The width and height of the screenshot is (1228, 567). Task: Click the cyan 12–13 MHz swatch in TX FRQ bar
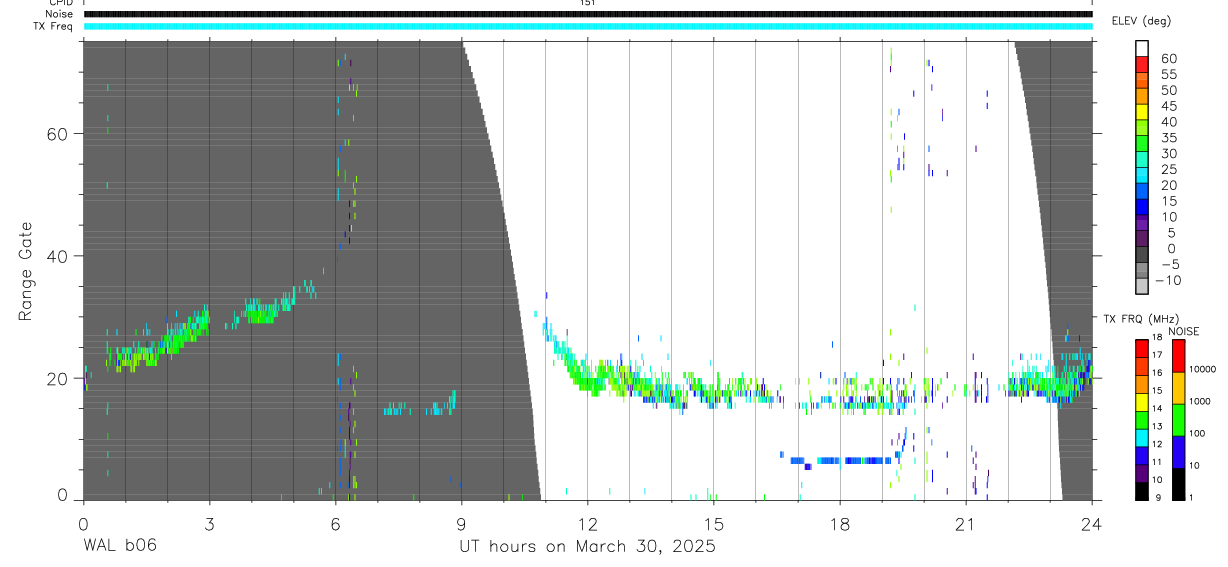tap(1142, 436)
